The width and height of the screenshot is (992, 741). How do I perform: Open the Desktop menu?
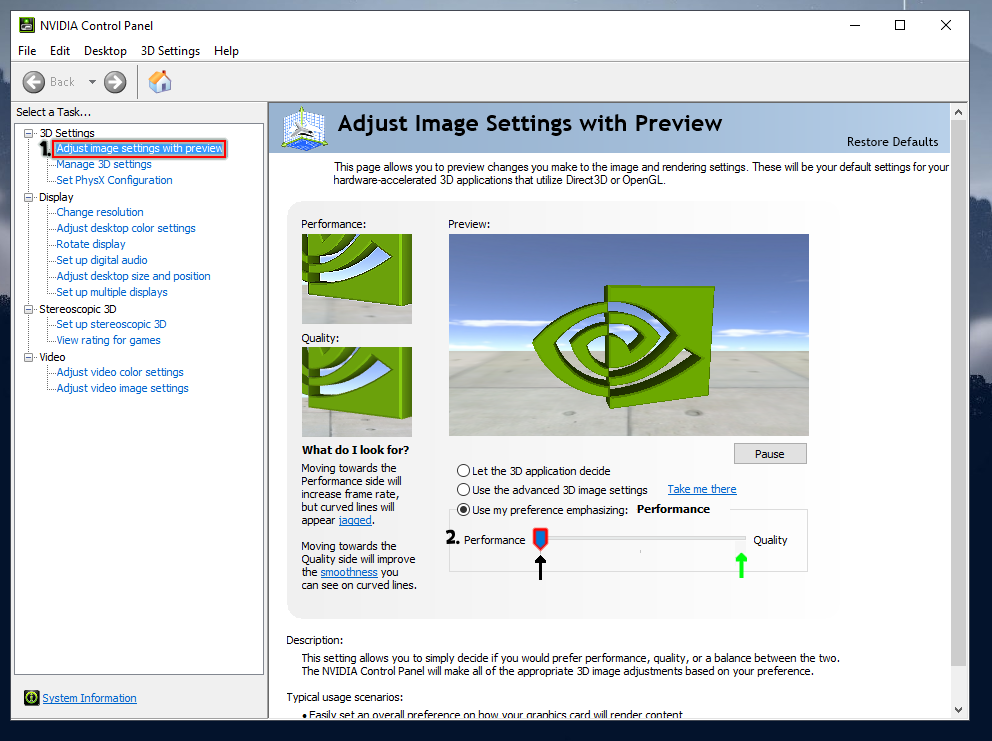[105, 51]
